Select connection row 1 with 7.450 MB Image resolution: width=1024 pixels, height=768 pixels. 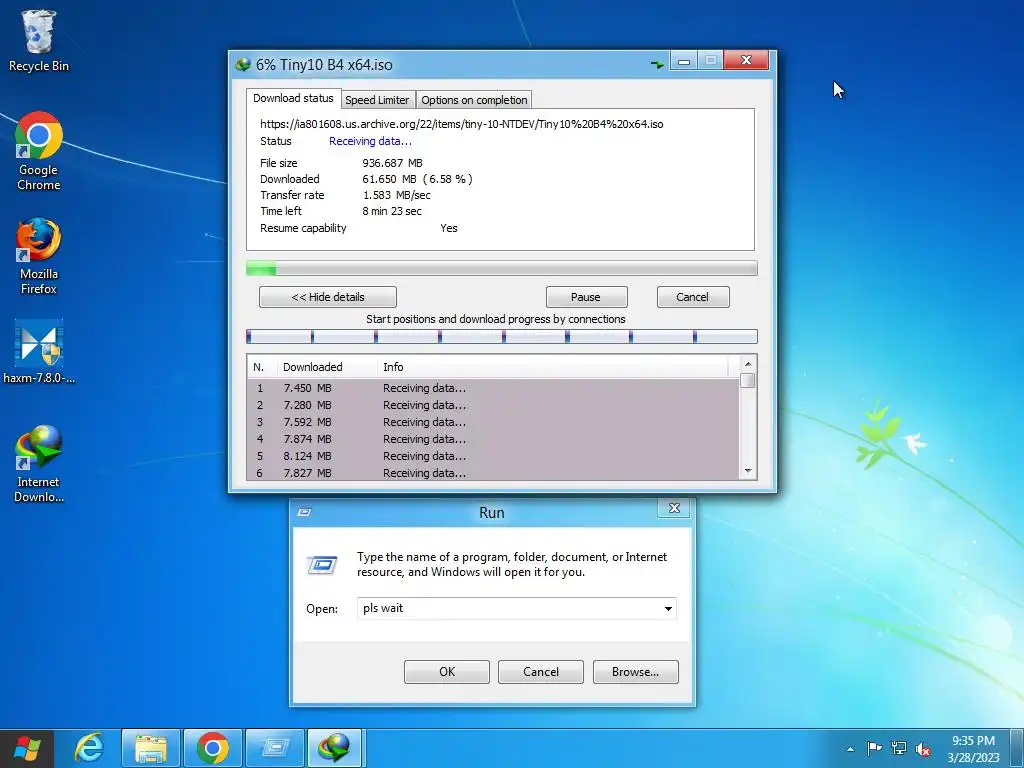coord(494,388)
